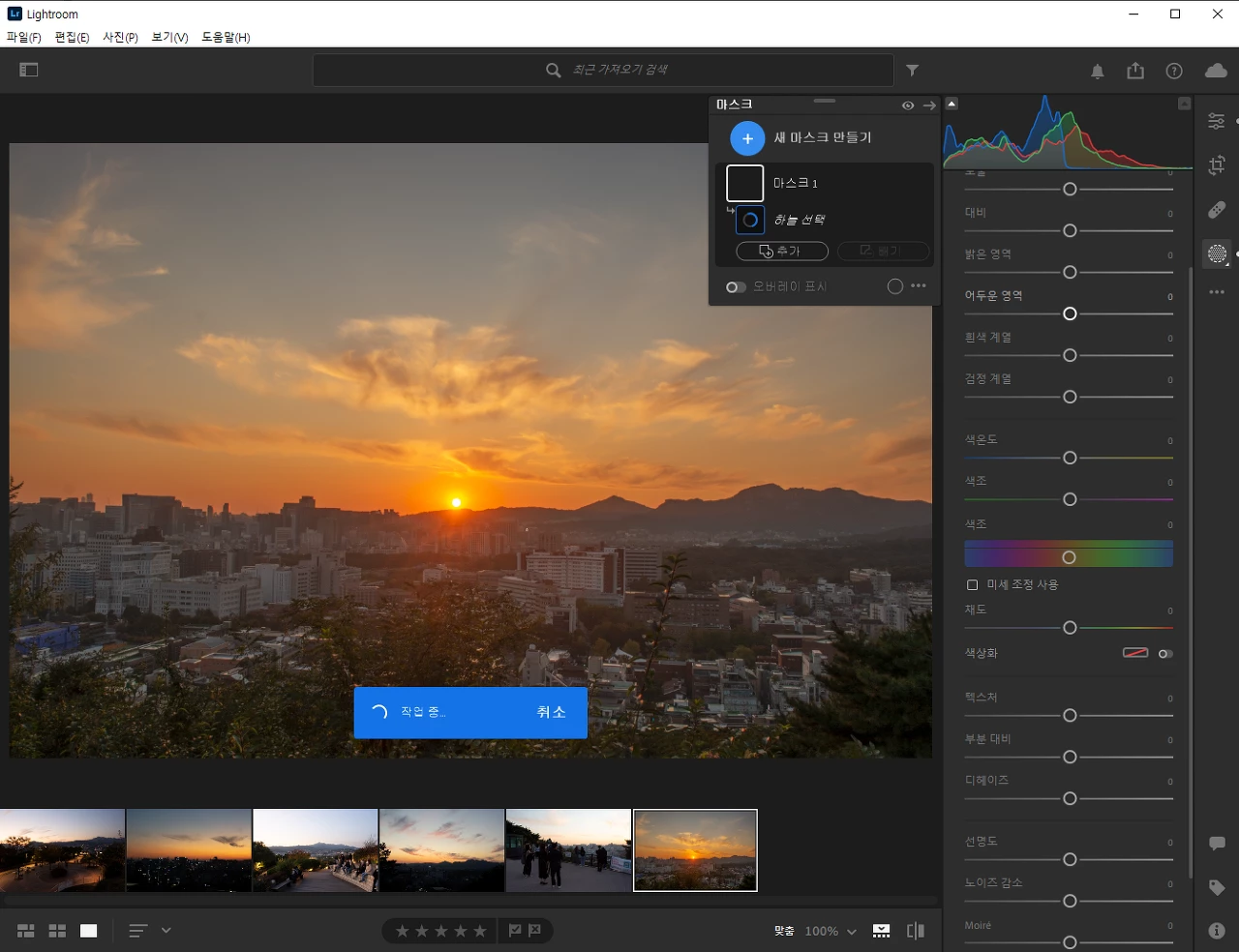Viewport: 1239px width, 952px height.
Task: Collapse the histogram panel arrow
Action: pos(952,104)
